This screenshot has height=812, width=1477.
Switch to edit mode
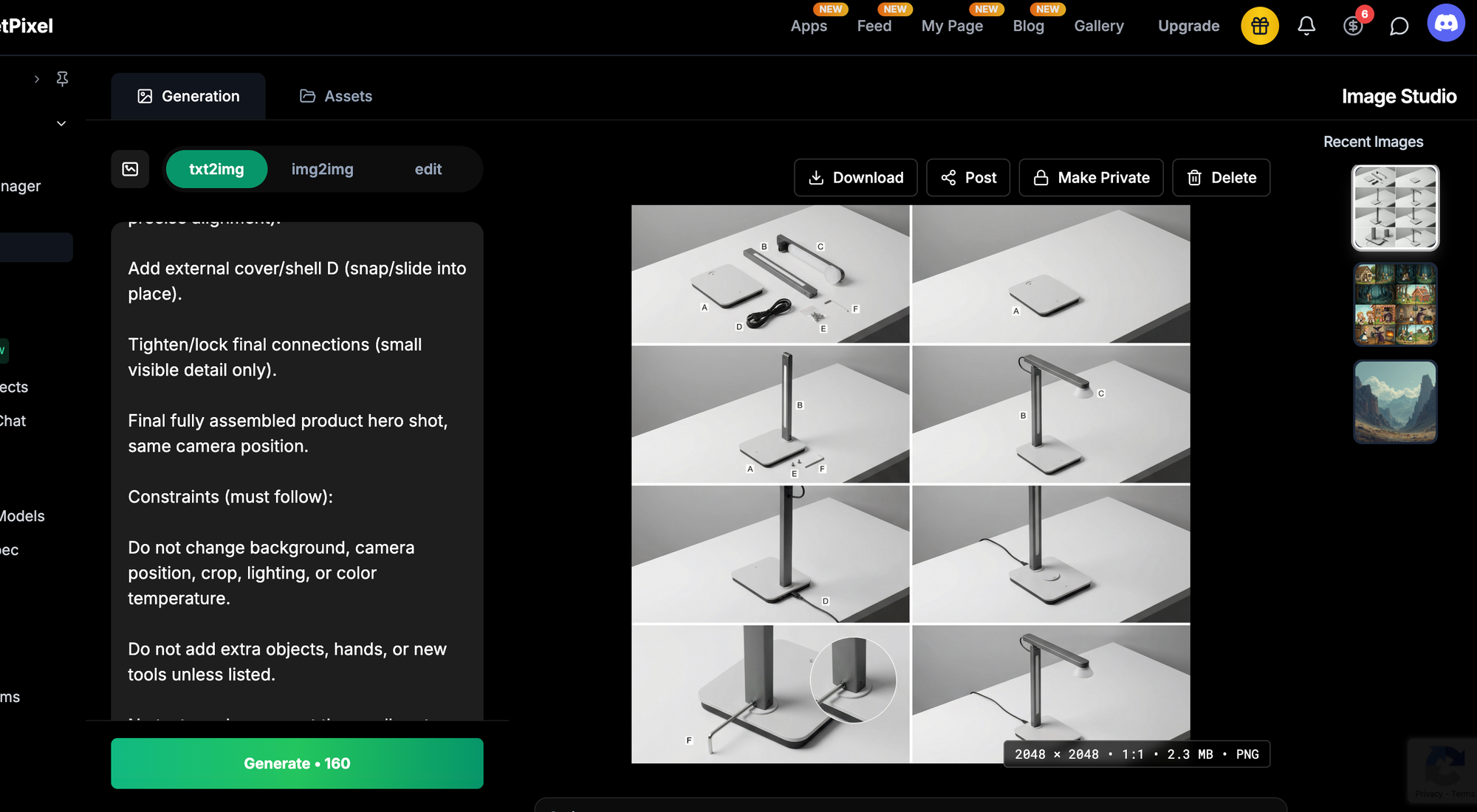(x=428, y=169)
